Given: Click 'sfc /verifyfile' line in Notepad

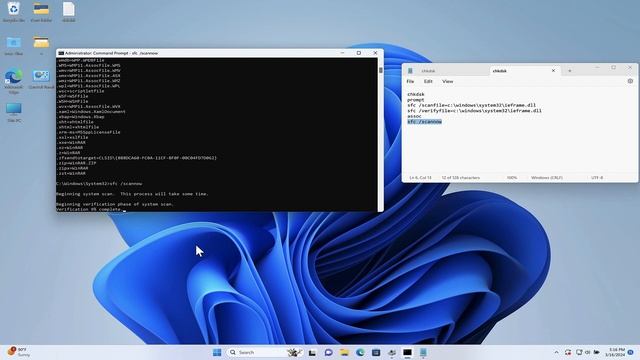Looking at the screenshot, I should [474, 111].
